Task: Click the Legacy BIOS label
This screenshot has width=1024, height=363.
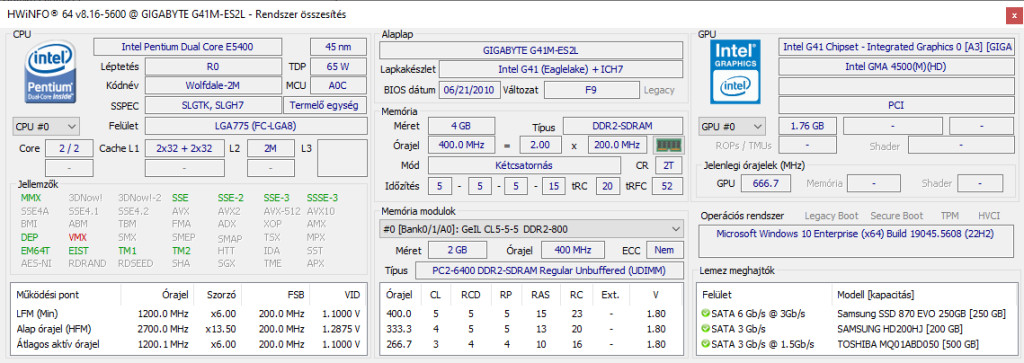Action: coord(659,90)
